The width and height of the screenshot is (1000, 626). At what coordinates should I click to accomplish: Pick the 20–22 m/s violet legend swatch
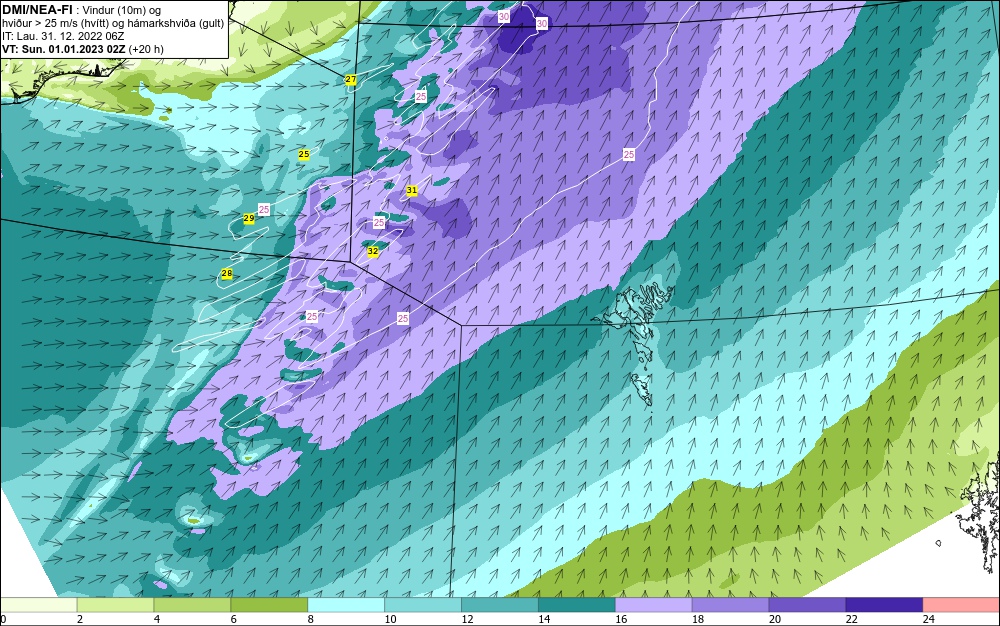point(807,605)
